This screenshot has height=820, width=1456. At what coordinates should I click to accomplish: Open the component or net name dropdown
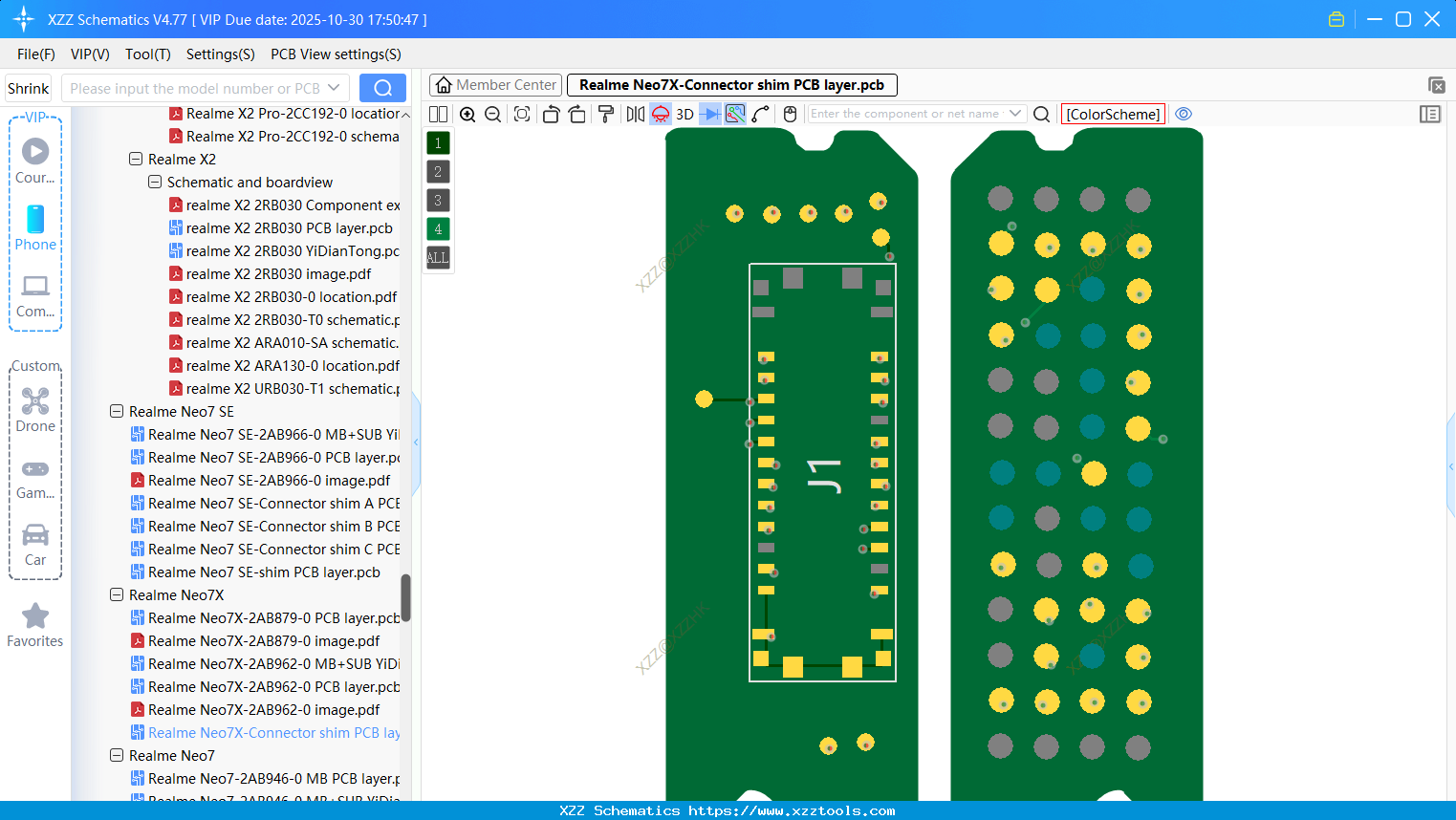(1015, 114)
